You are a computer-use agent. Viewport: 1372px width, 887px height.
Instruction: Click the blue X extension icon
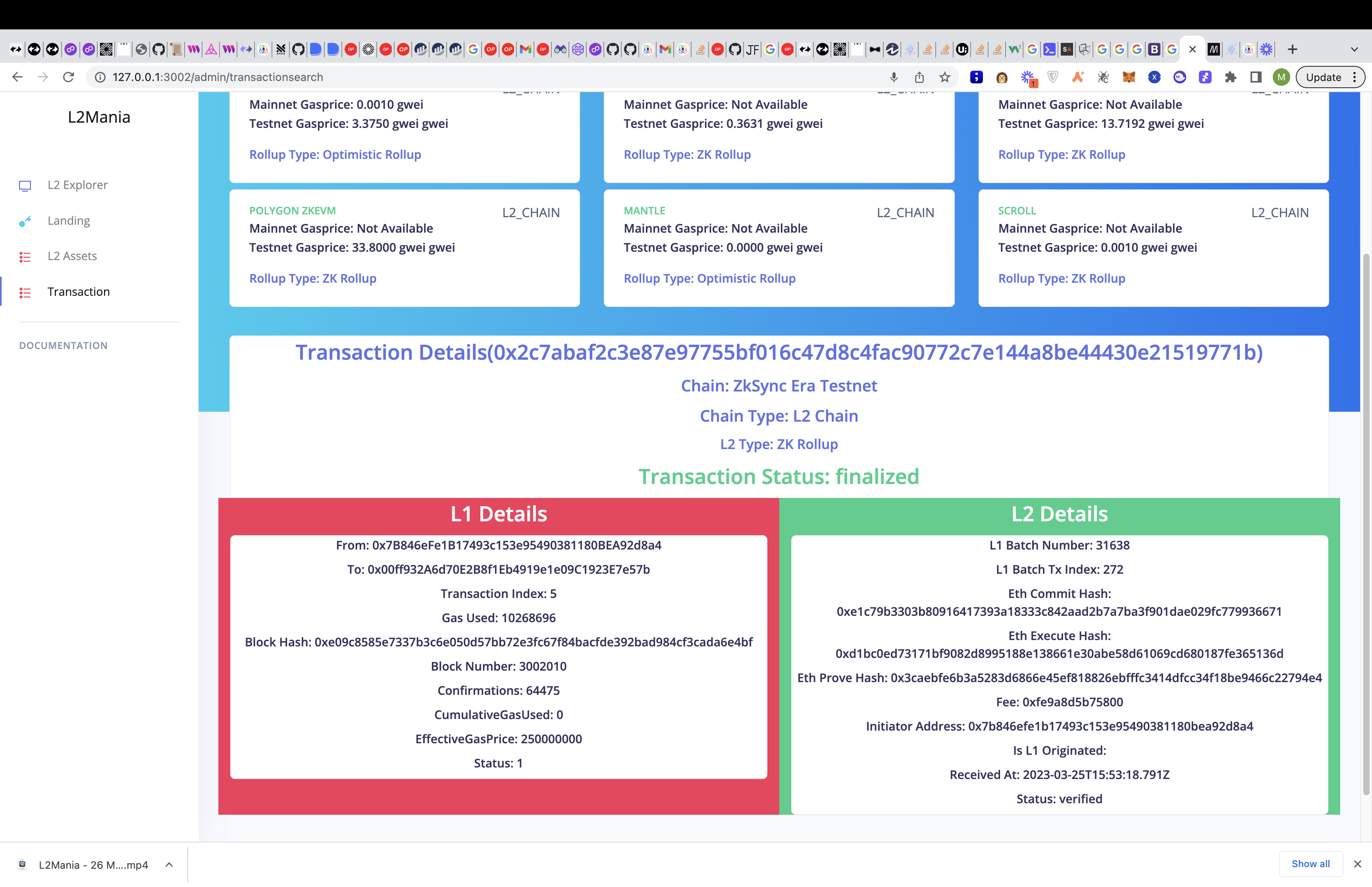(x=1154, y=77)
